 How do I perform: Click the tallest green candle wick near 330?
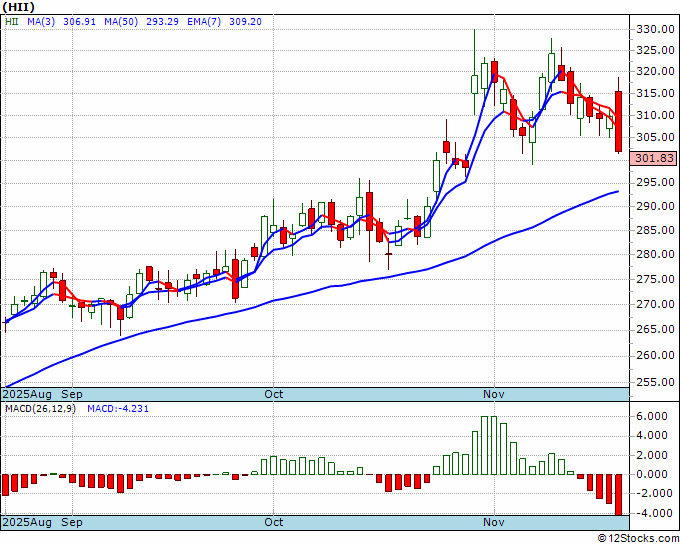click(x=474, y=52)
